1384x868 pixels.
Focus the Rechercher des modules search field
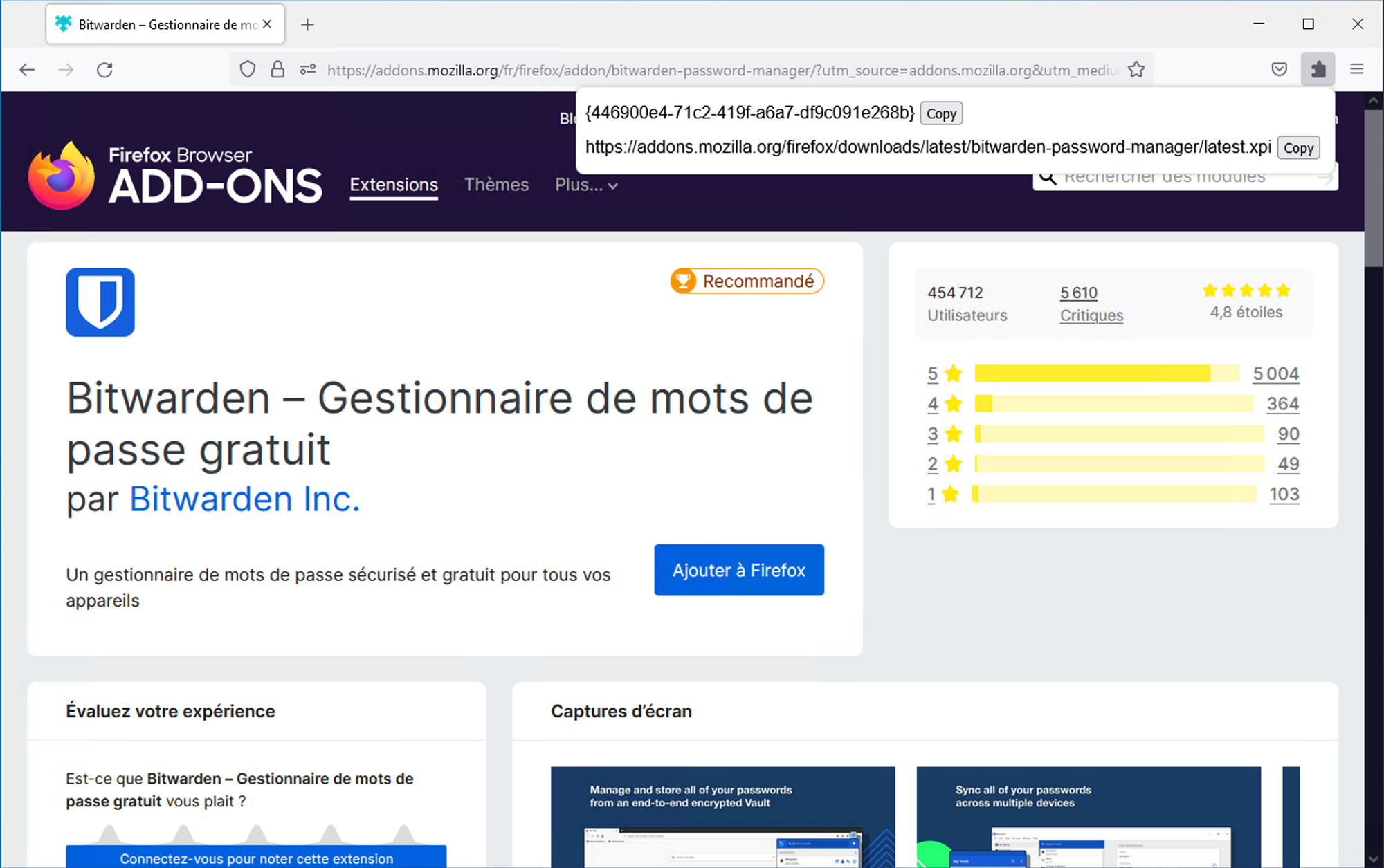[1185, 178]
